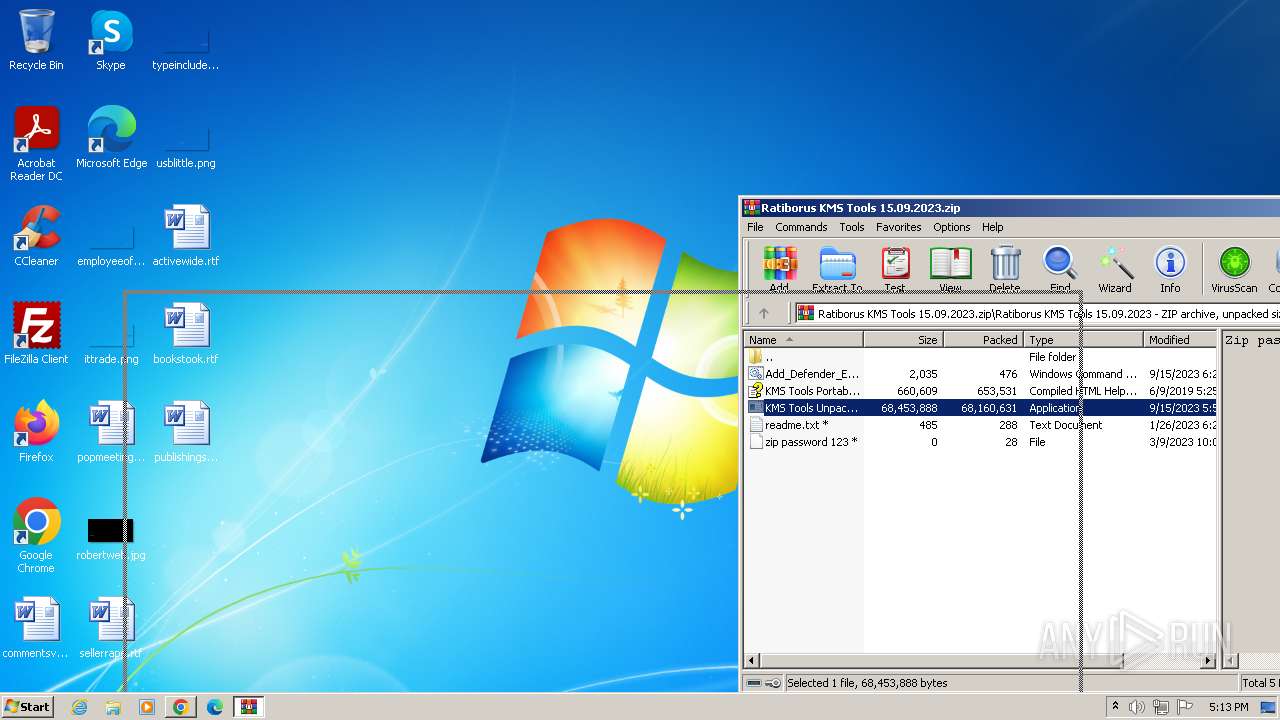
Task: Click the Action Center flag icon
Action: [1185, 707]
